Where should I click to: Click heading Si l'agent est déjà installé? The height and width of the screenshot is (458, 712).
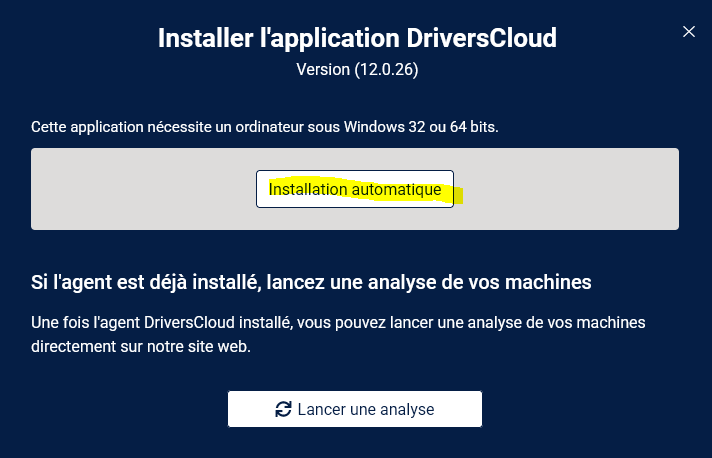click(311, 282)
